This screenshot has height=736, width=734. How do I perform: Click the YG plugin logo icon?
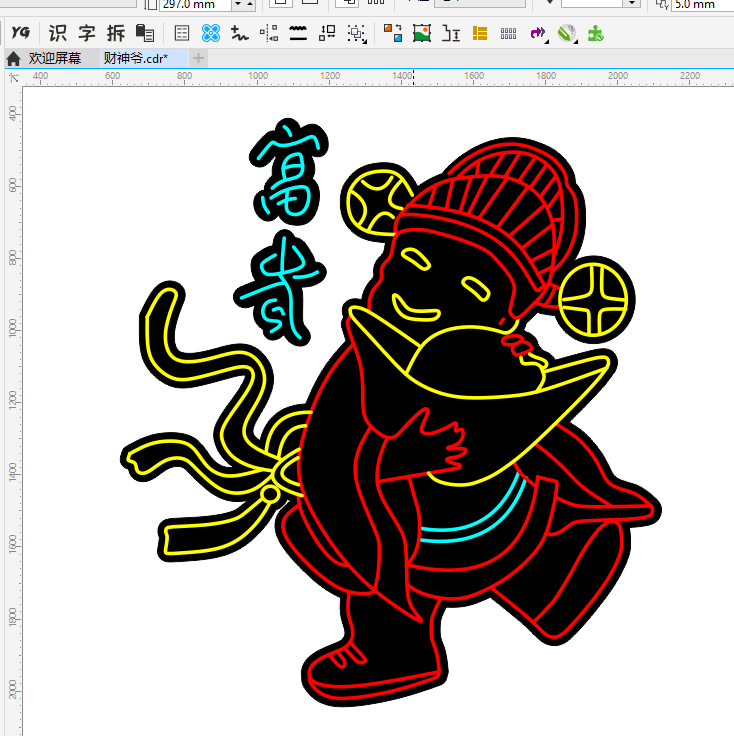point(20,33)
